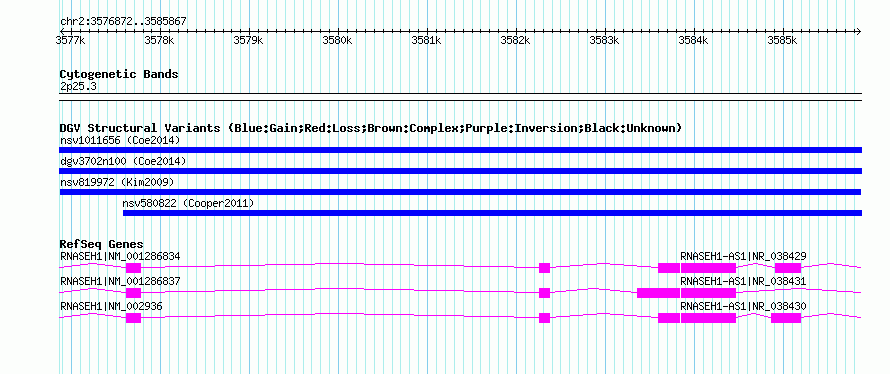Click the NR_038429 rightmost exon near 3585k
Screen dimensions: 890x374
(788, 268)
